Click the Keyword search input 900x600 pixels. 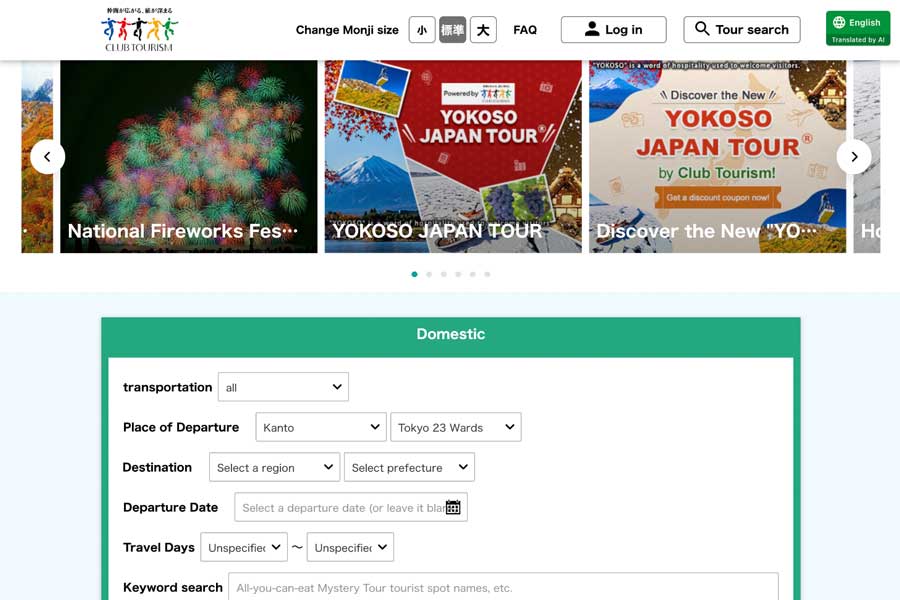click(503, 587)
